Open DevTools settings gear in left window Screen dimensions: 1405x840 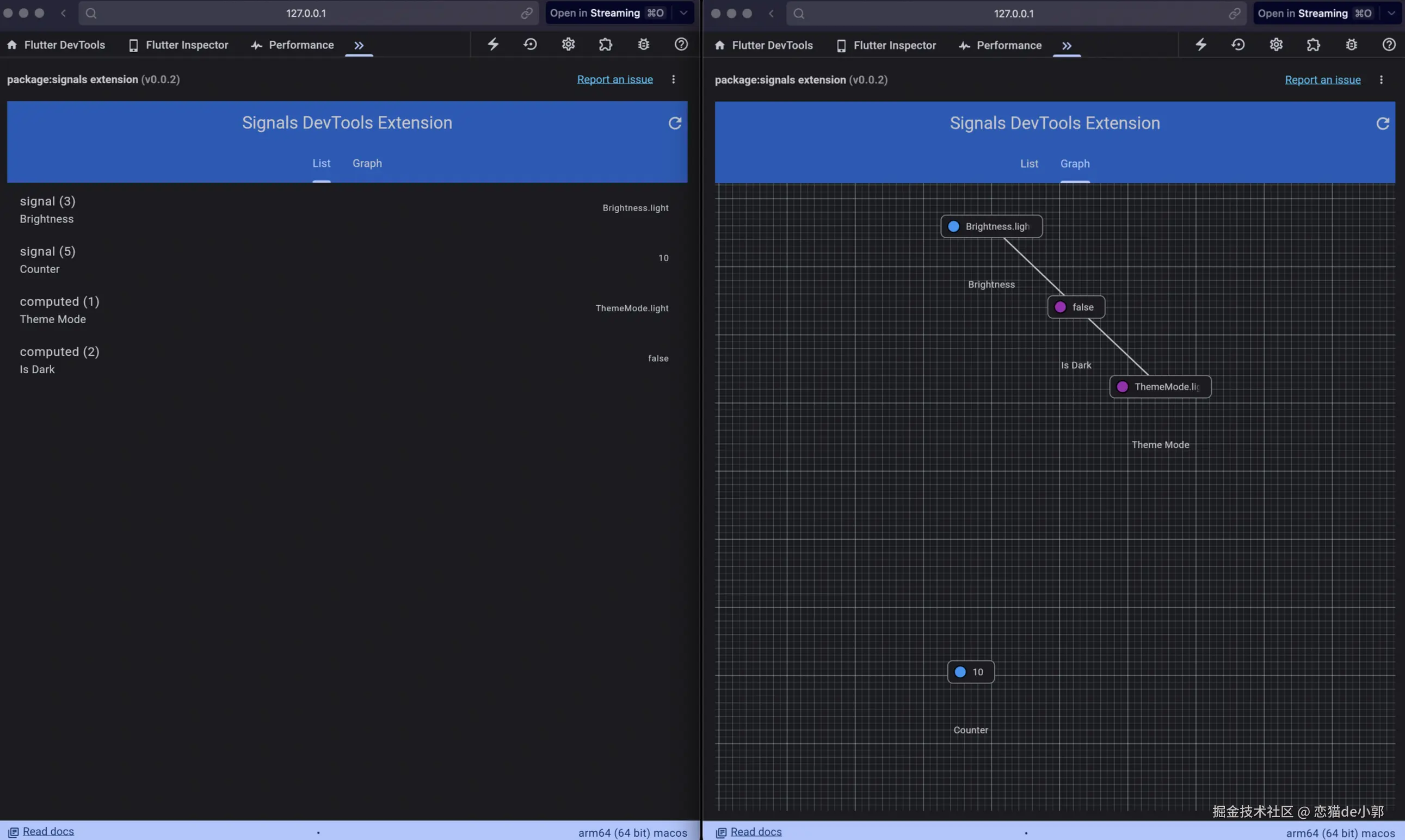568,44
